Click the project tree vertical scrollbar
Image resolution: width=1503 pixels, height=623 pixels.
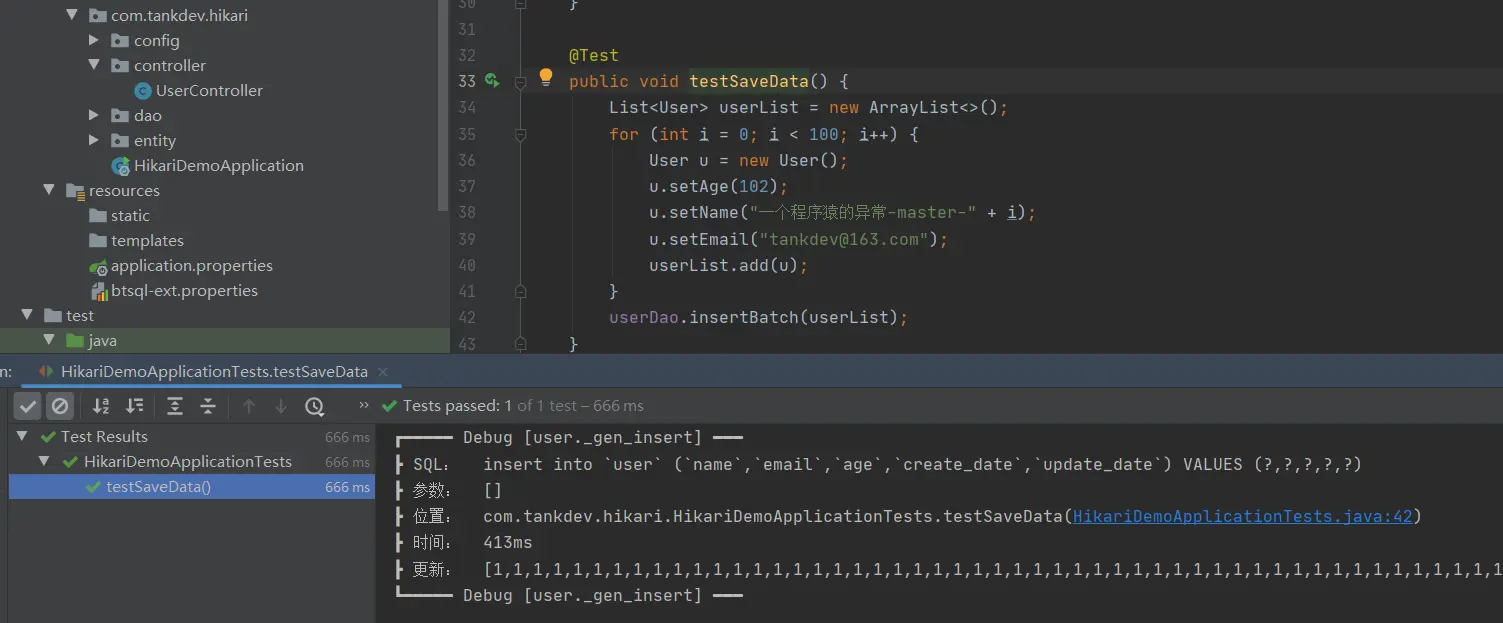click(444, 105)
